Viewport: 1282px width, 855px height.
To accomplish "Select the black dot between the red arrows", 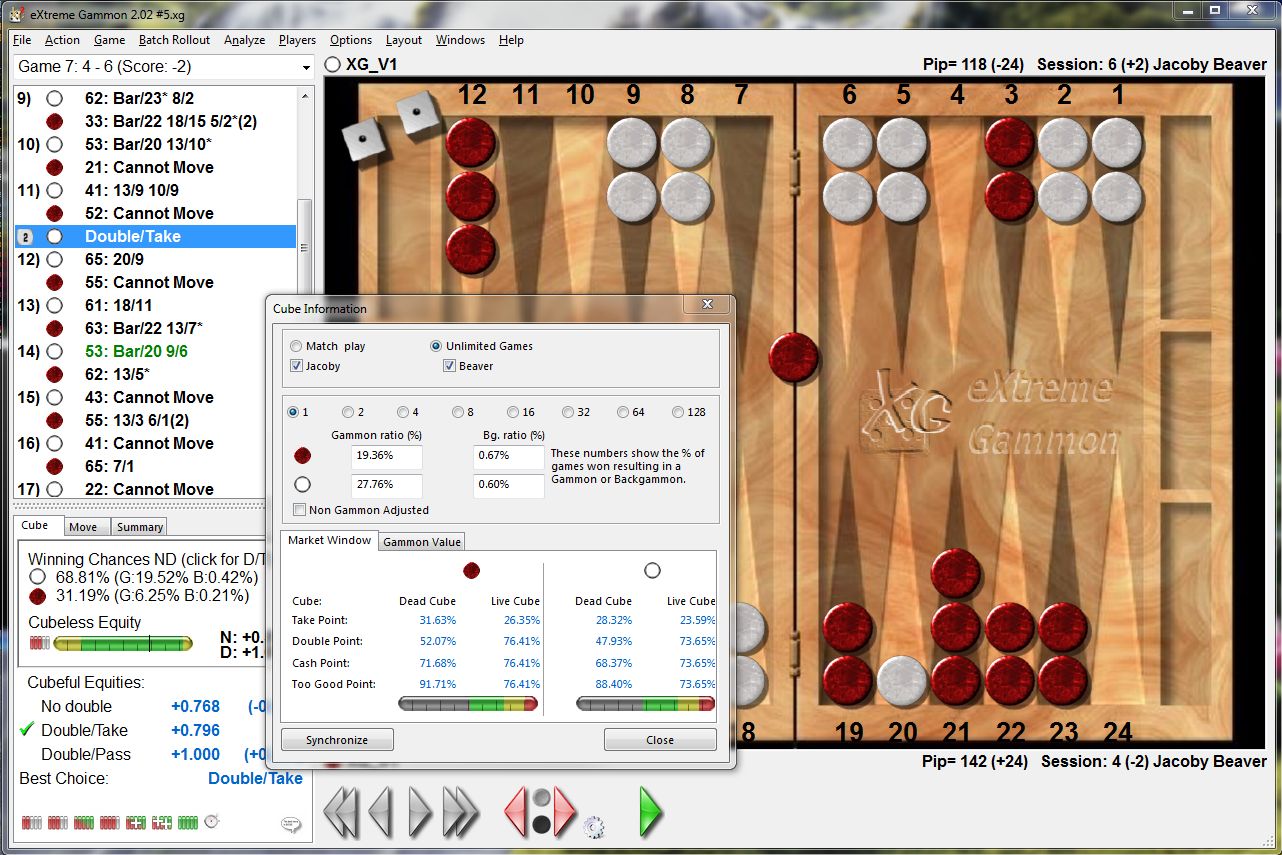I will (x=540, y=824).
